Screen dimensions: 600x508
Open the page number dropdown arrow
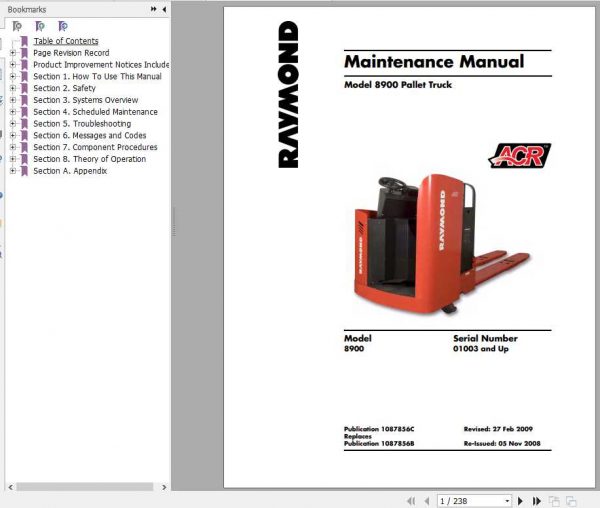[507, 501]
